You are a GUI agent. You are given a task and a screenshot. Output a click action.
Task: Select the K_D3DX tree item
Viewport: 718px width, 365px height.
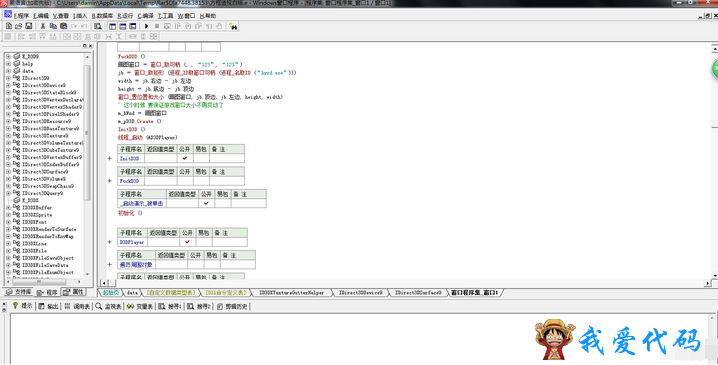point(30,200)
